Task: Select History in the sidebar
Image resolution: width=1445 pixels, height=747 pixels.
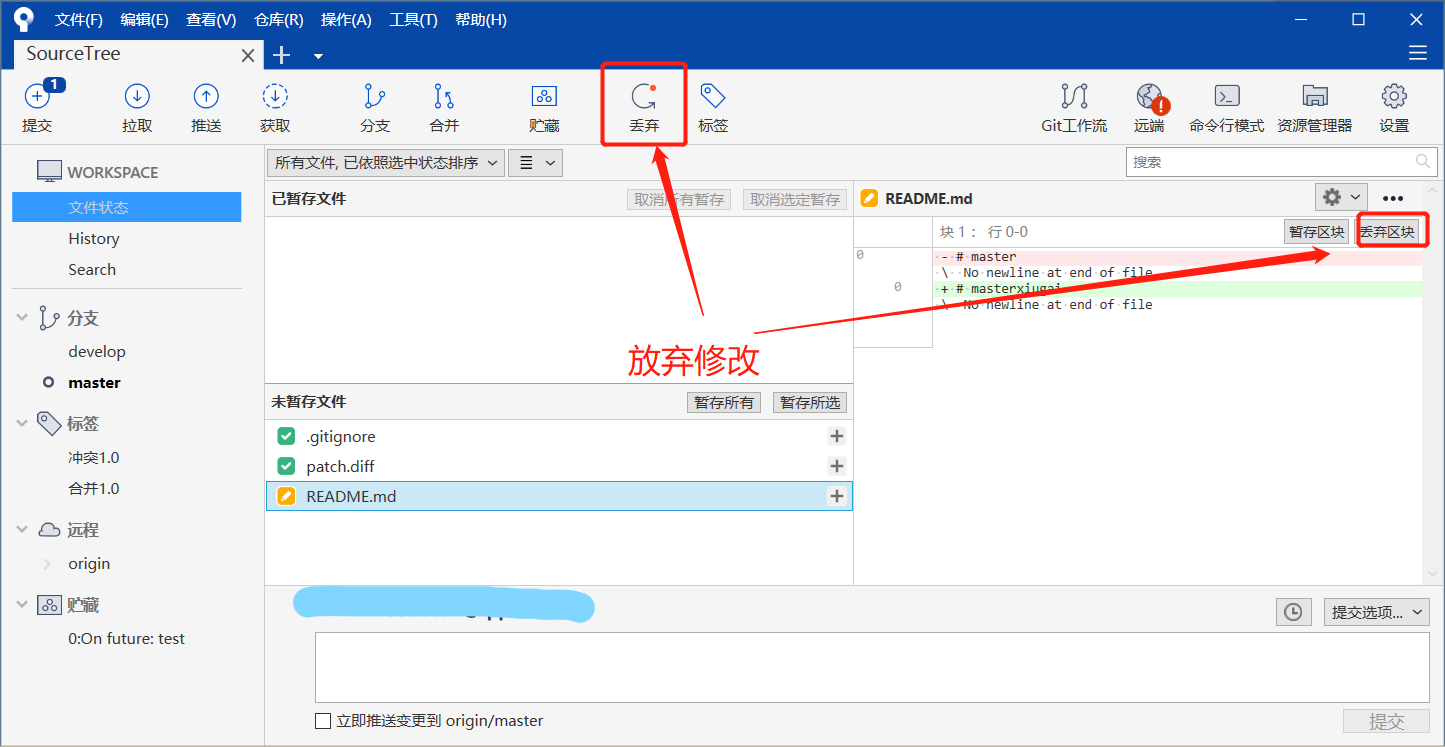Action: [x=94, y=238]
